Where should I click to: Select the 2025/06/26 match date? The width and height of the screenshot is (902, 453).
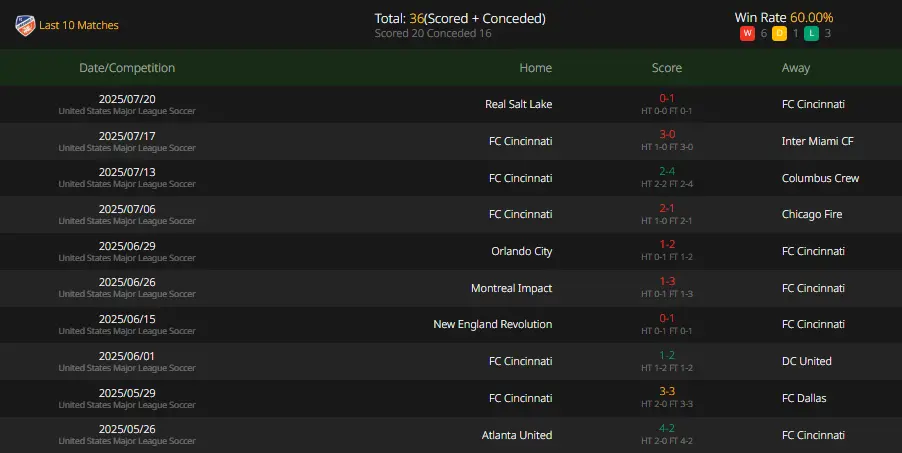coord(127,282)
